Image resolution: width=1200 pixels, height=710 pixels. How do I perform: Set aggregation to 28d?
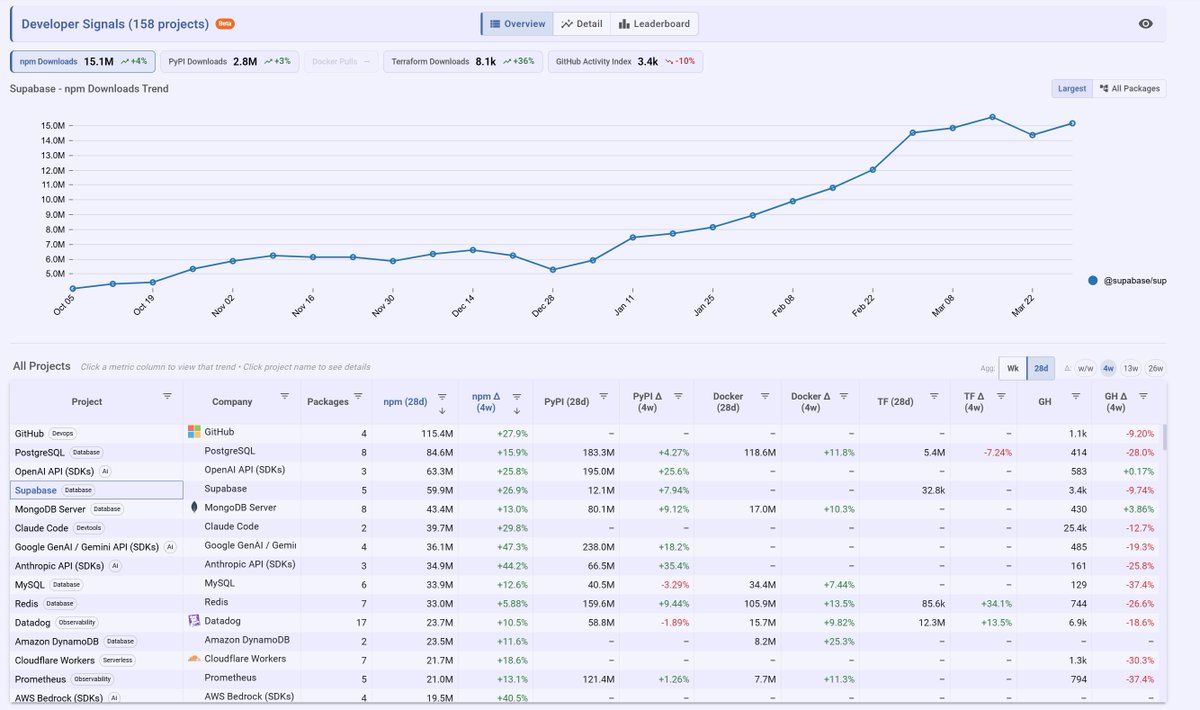[x=1041, y=368]
